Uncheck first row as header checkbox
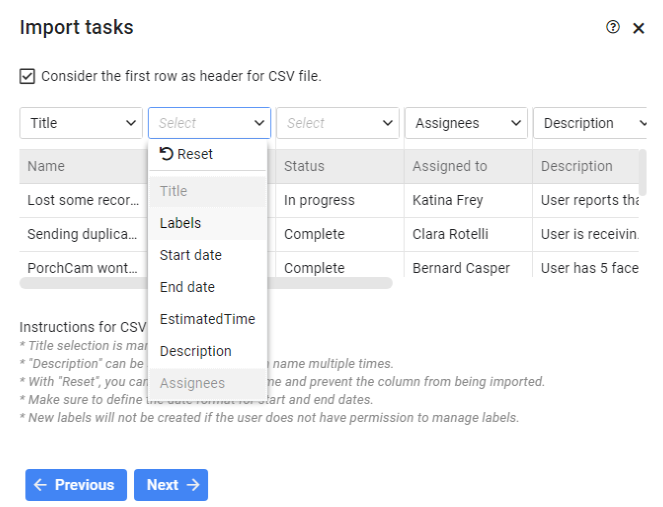 click(x=27, y=77)
